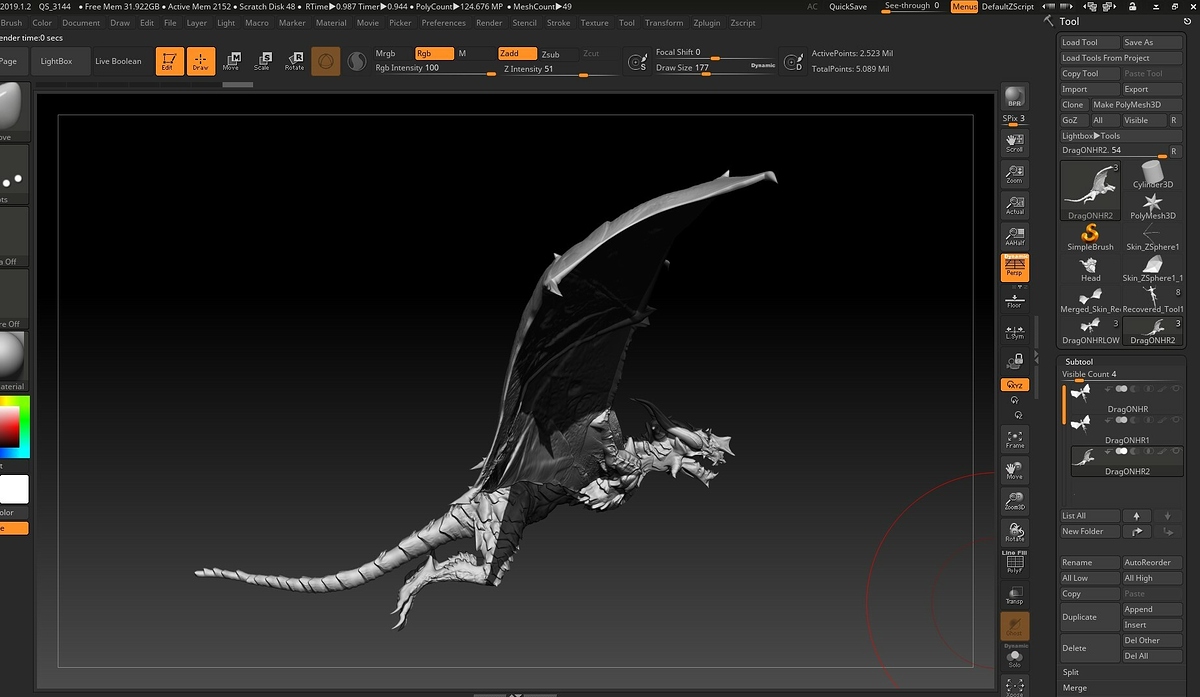Viewport: 1200px width, 697px height.
Task: Open the Stroke menu
Action: tap(559, 23)
